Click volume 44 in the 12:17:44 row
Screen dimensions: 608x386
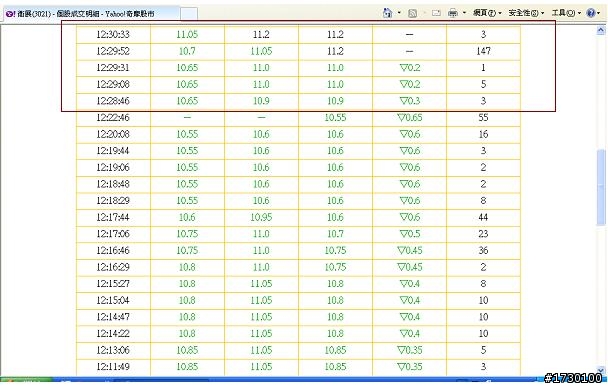click(483, 217)
